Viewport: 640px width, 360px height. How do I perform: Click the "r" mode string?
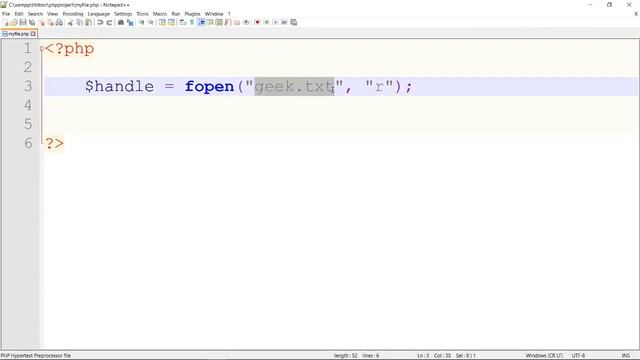[x=379, y=87]
